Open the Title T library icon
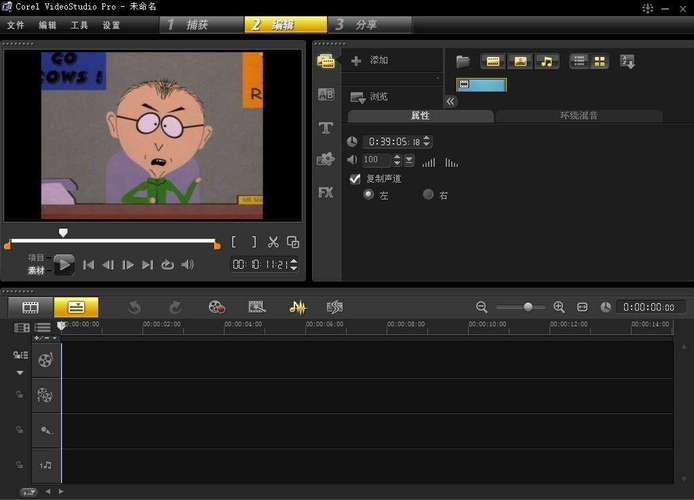 tap(326, 128)
